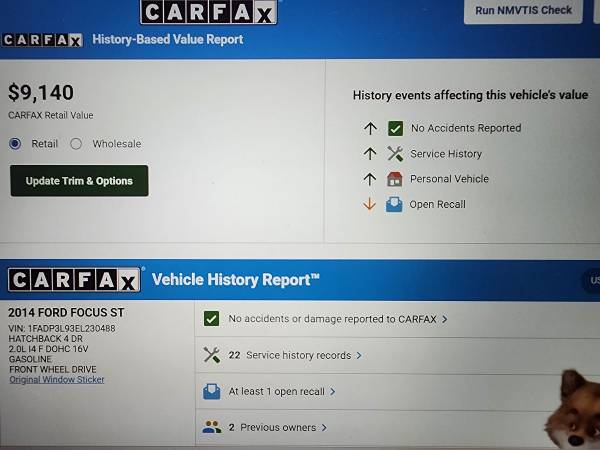Expand the 22 Service history records row
600x450 pixels.
click(358, 355)
